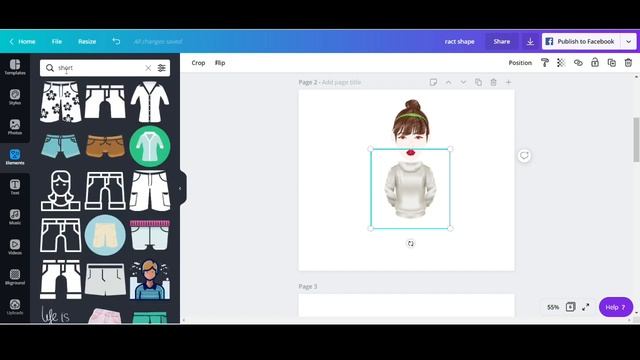Viewport: 640px width, 360px height.
Task: Click the Download icon
Action: [530, 41]
